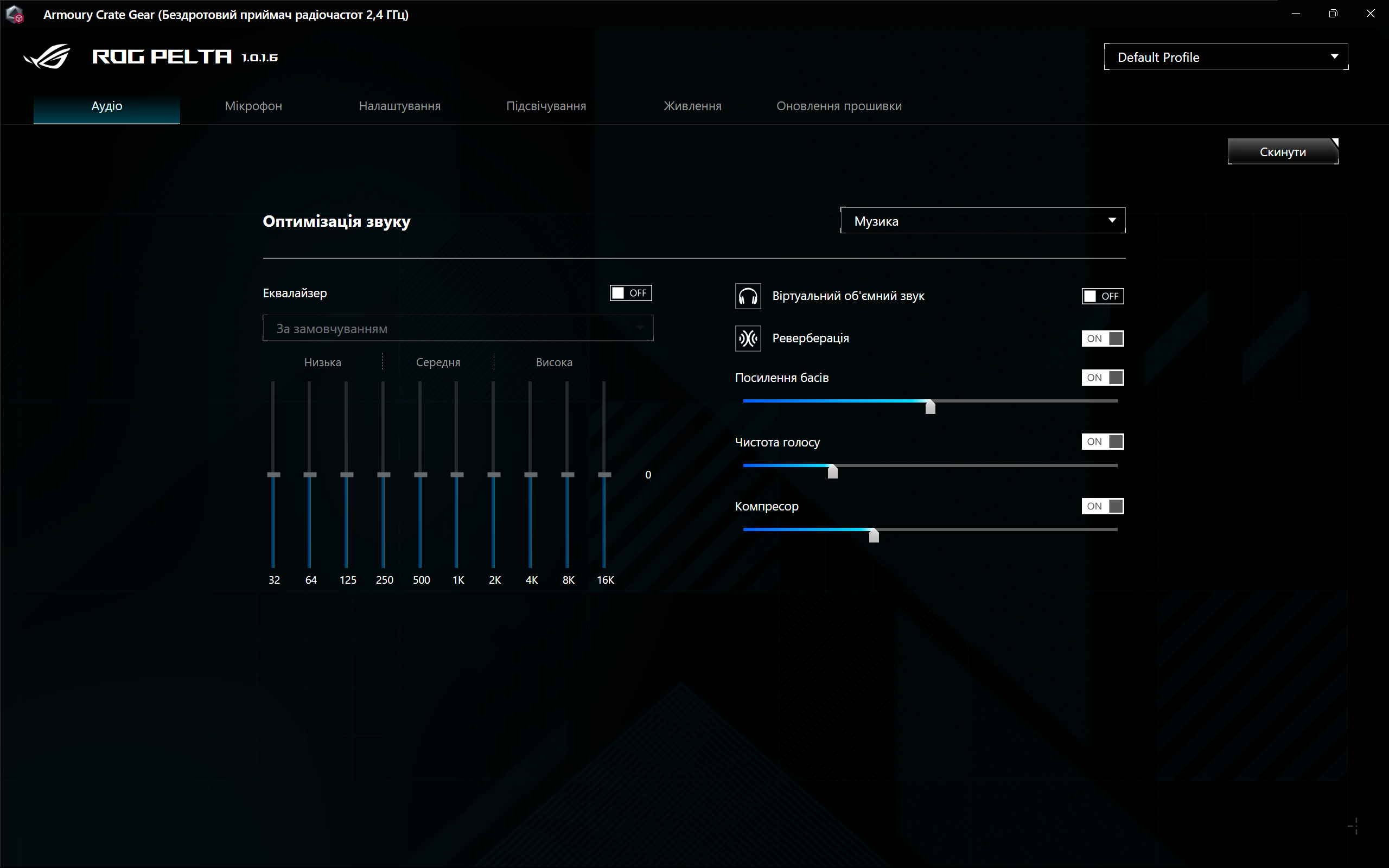Click the equalizer 0 dB value label
1389x868 pixels.
pyautogui.click(x=648, y=475)
